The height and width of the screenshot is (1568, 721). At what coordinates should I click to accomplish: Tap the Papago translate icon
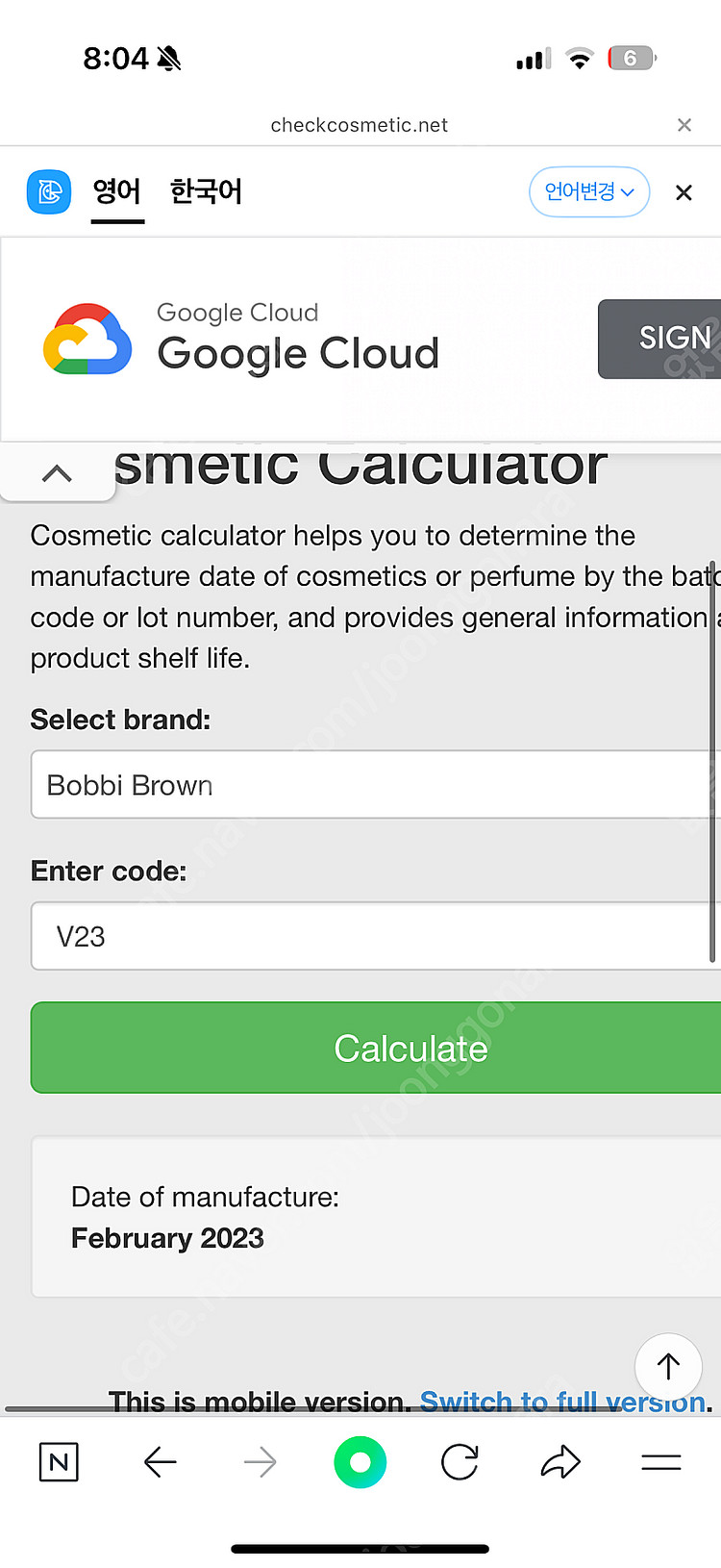[x=49, y=191]
